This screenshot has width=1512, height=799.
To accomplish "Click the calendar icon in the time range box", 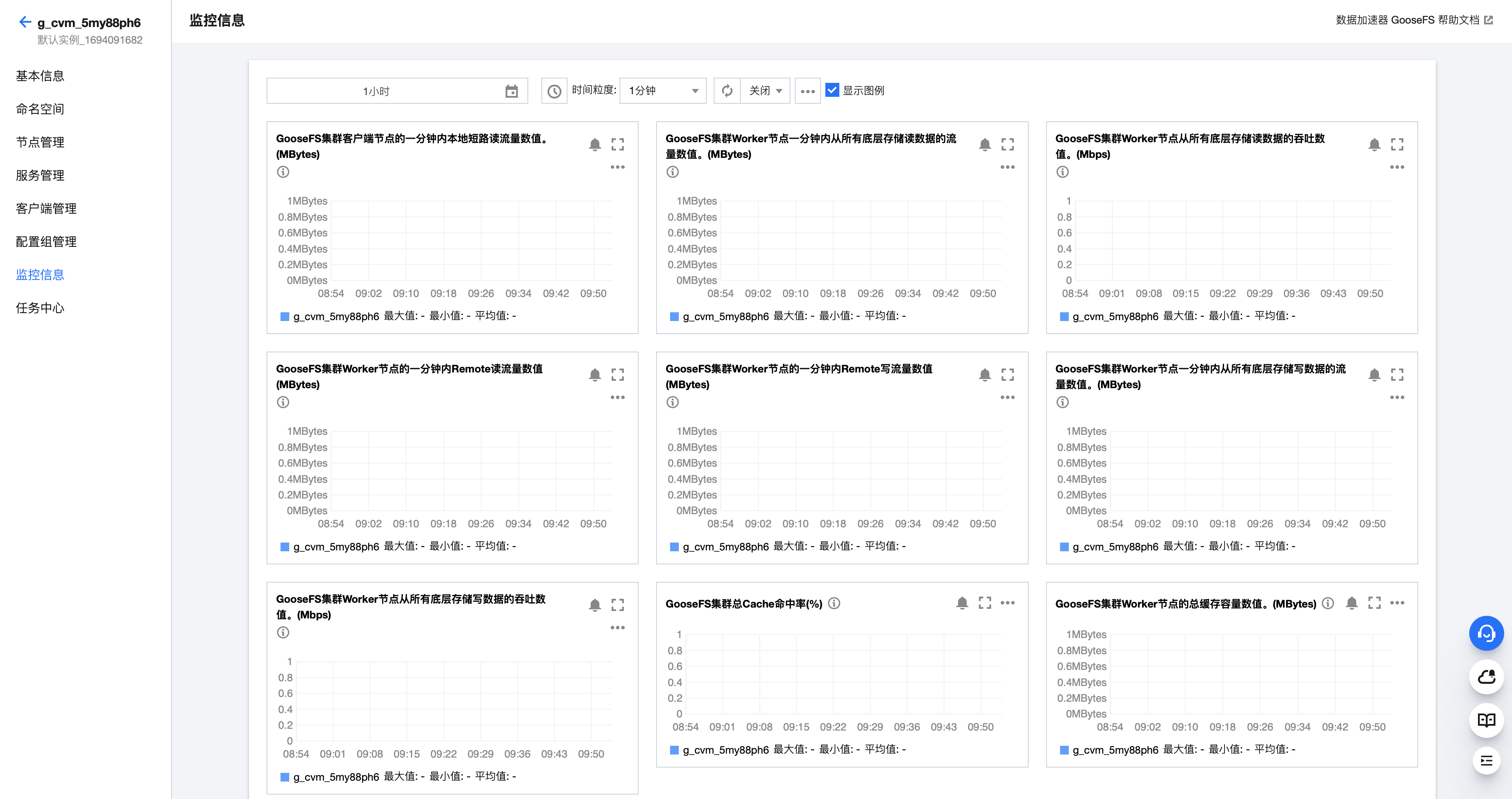I will [x=511, y=91].
